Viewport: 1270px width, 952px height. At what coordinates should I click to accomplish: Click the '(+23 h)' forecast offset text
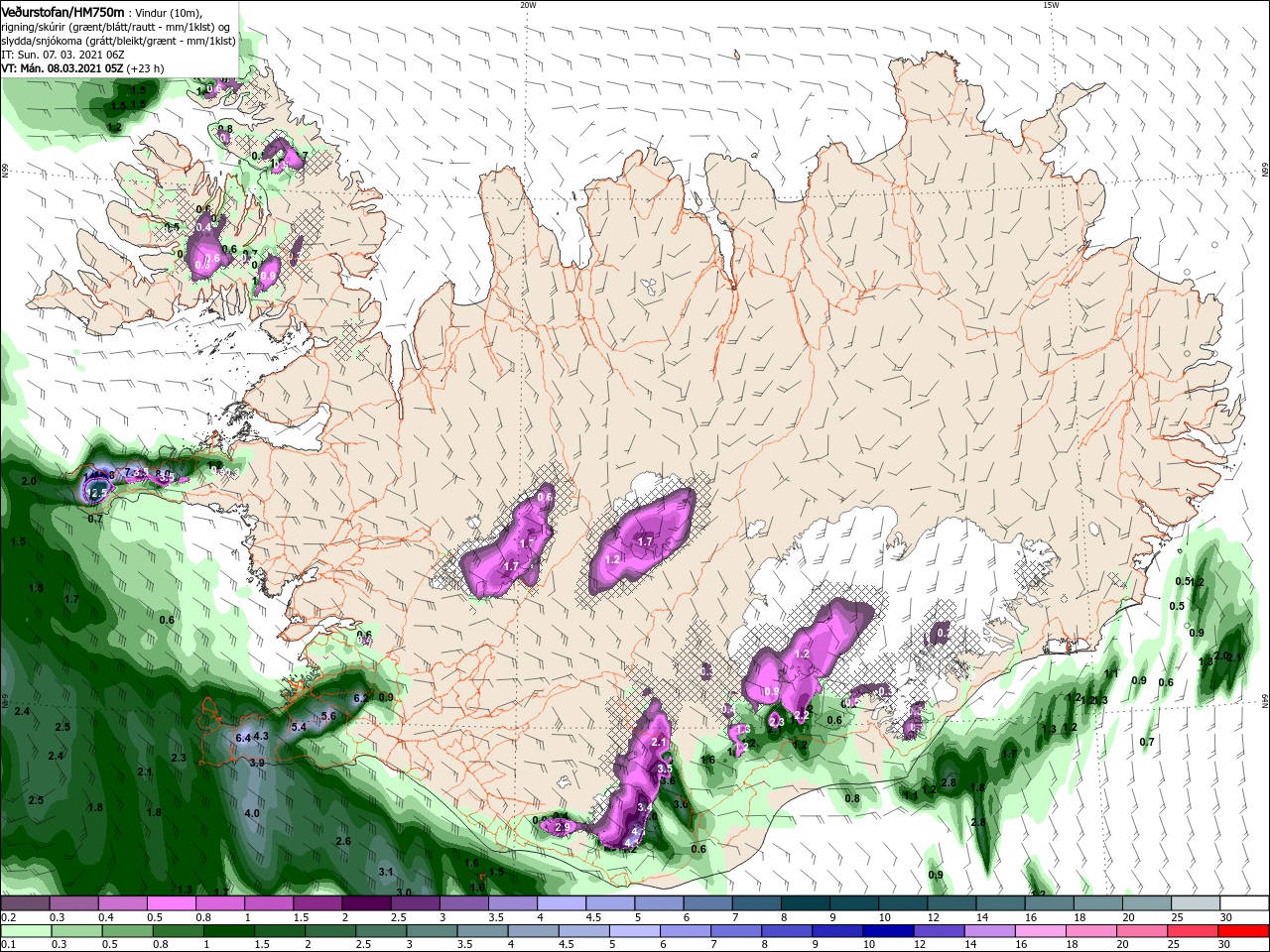145,68
